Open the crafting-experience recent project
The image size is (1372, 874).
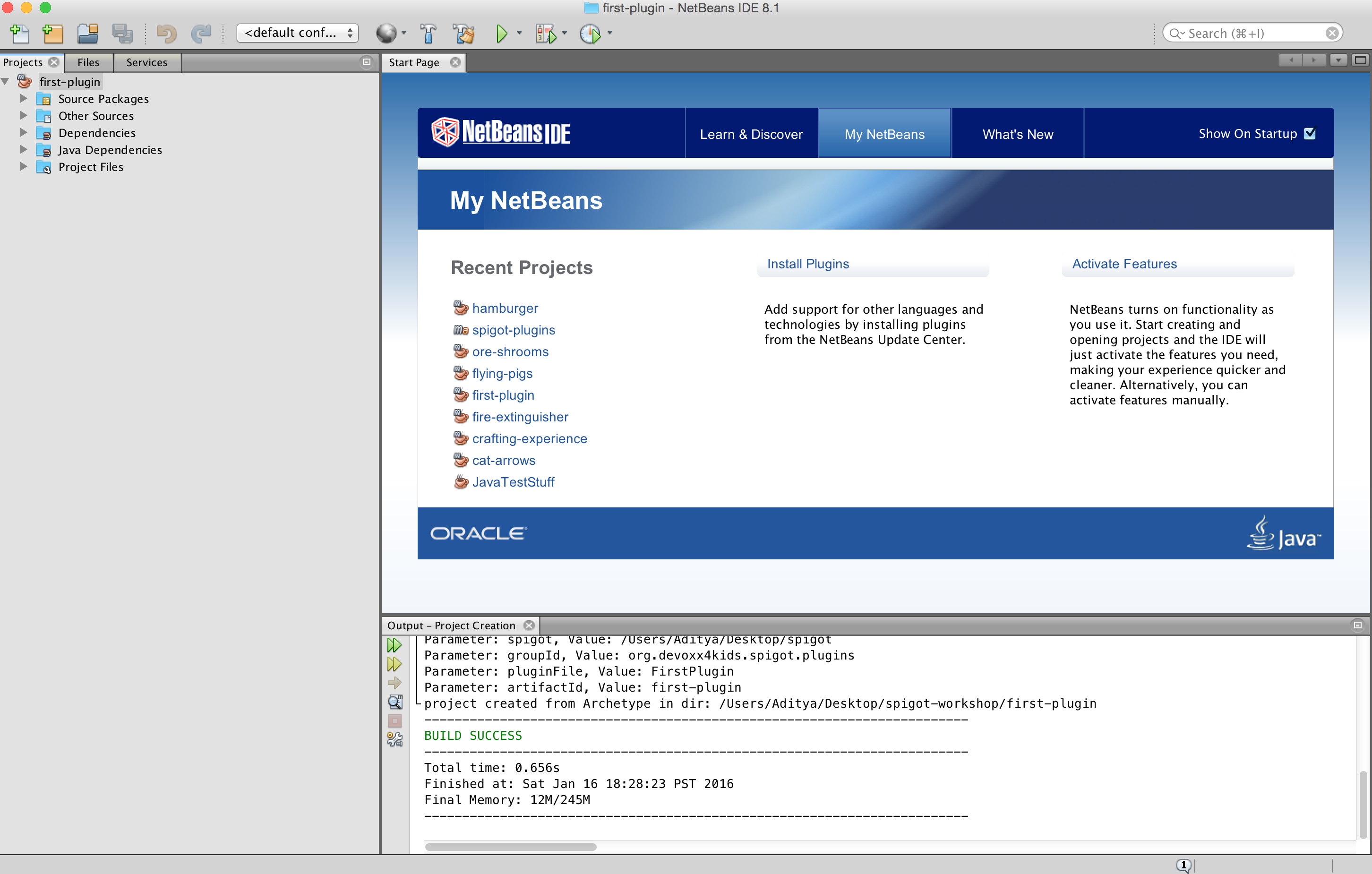coord(529,439)
